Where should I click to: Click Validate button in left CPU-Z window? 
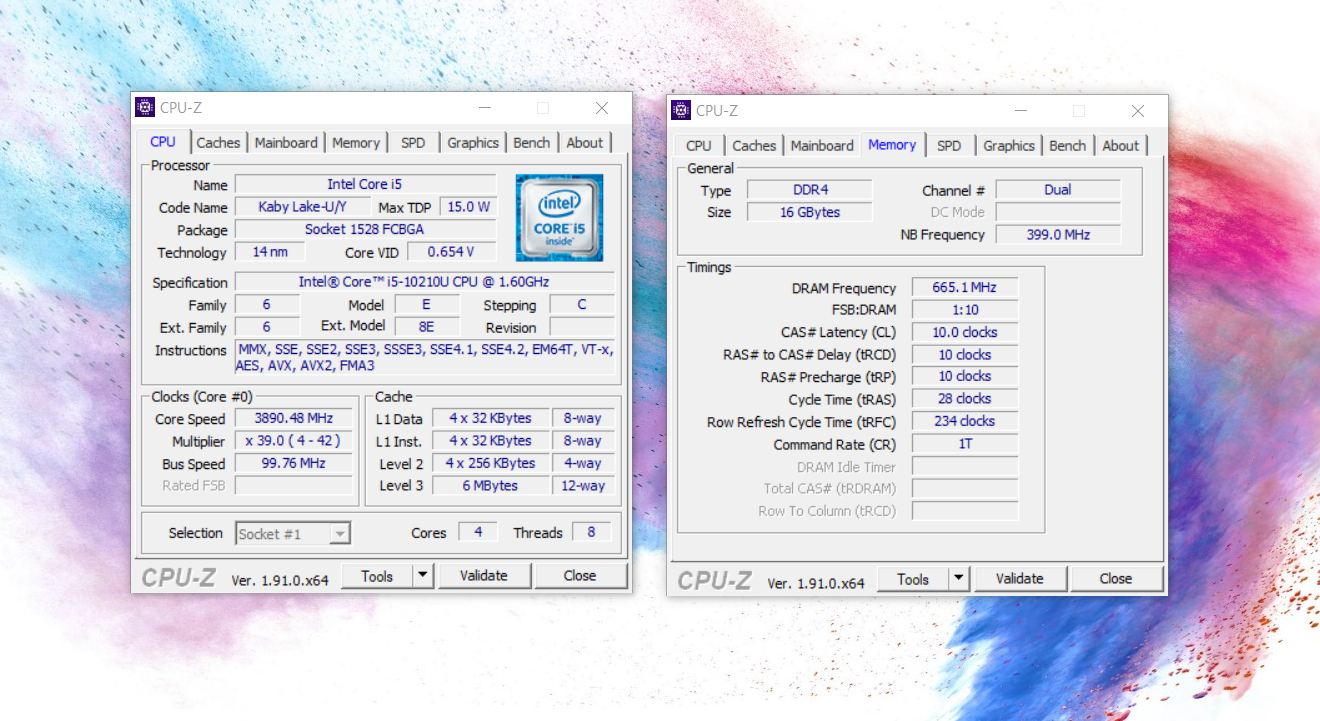[484, 576]
